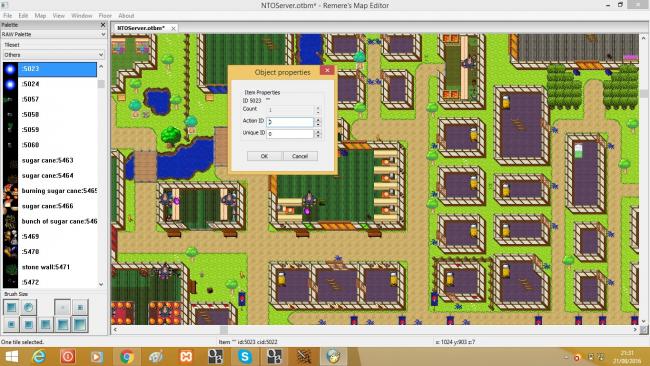
Task: Open Google Chrome from the taskbar
Action: click(127, 356)
